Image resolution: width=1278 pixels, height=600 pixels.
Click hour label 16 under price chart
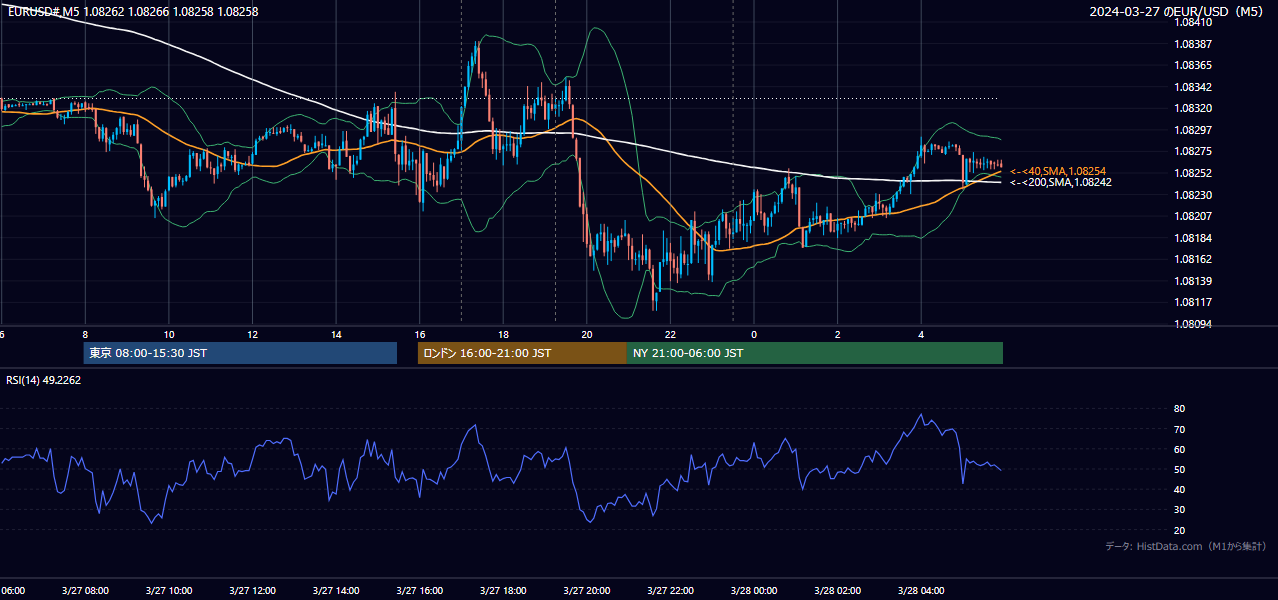click(420, 335)
